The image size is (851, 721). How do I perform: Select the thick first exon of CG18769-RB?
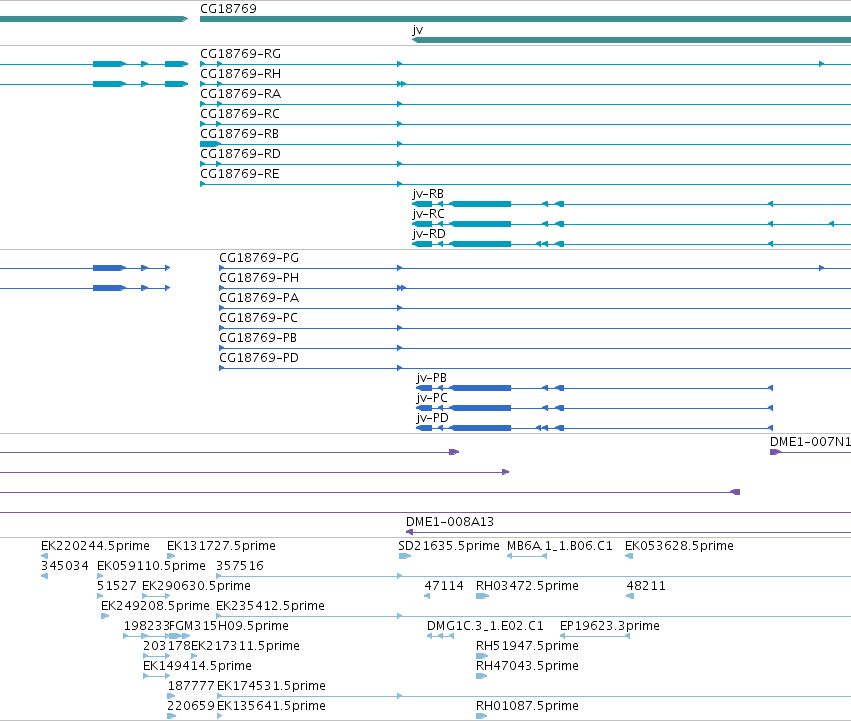tap(210, 144)
